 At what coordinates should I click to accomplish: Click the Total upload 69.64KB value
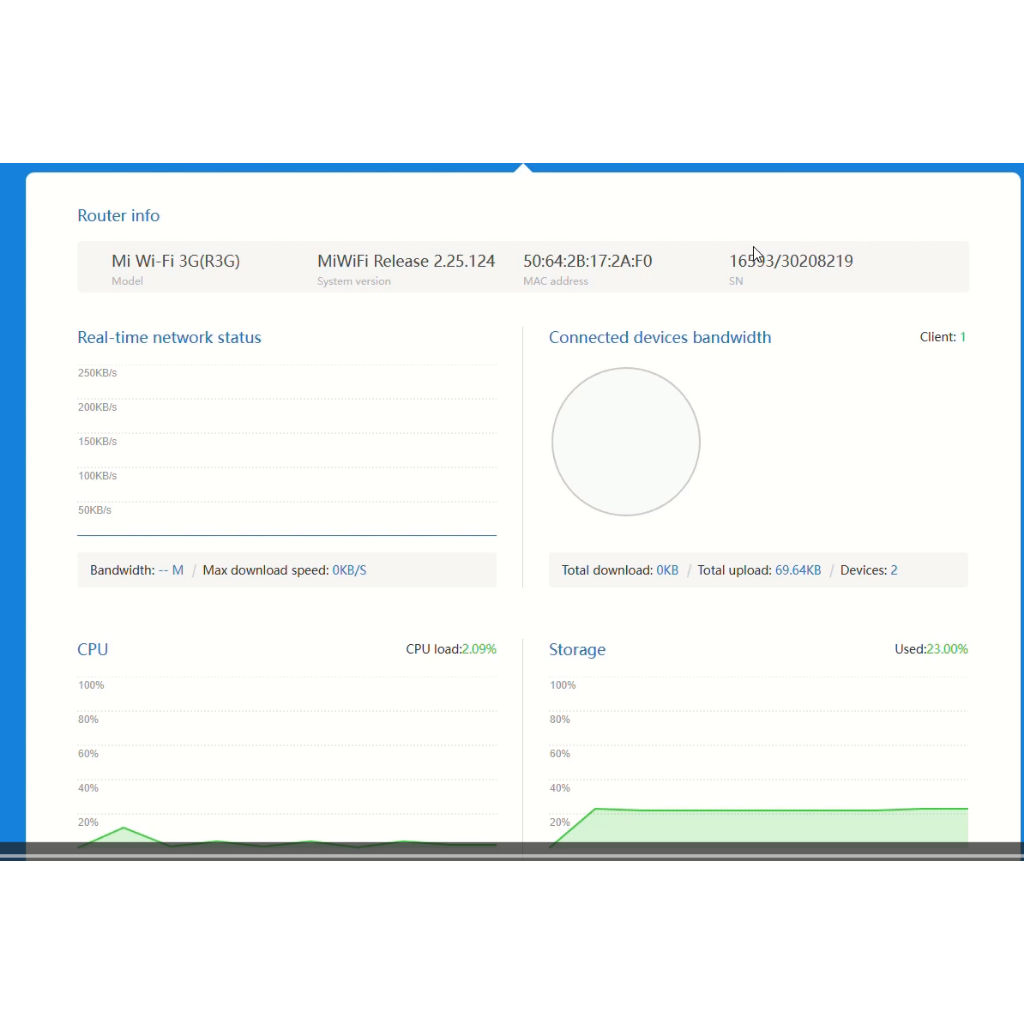point(798,570)
